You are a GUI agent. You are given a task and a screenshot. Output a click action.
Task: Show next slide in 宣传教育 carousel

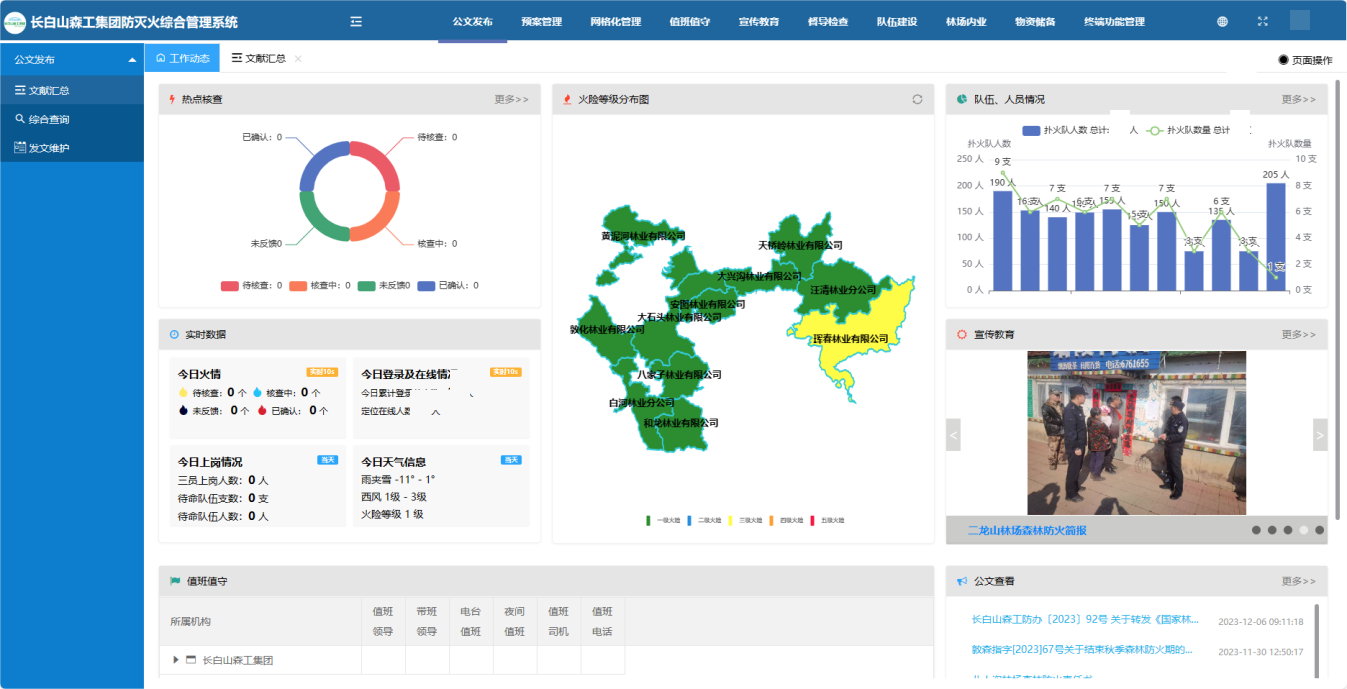tap(1320, 434)
